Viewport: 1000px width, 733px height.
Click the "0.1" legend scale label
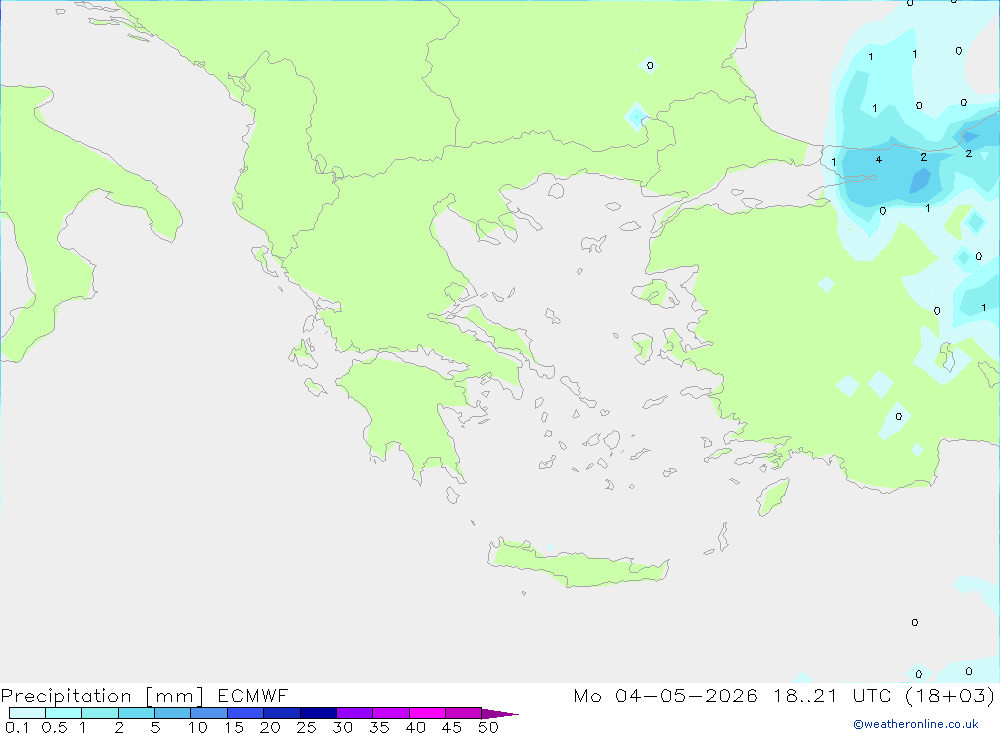[17, 727]
